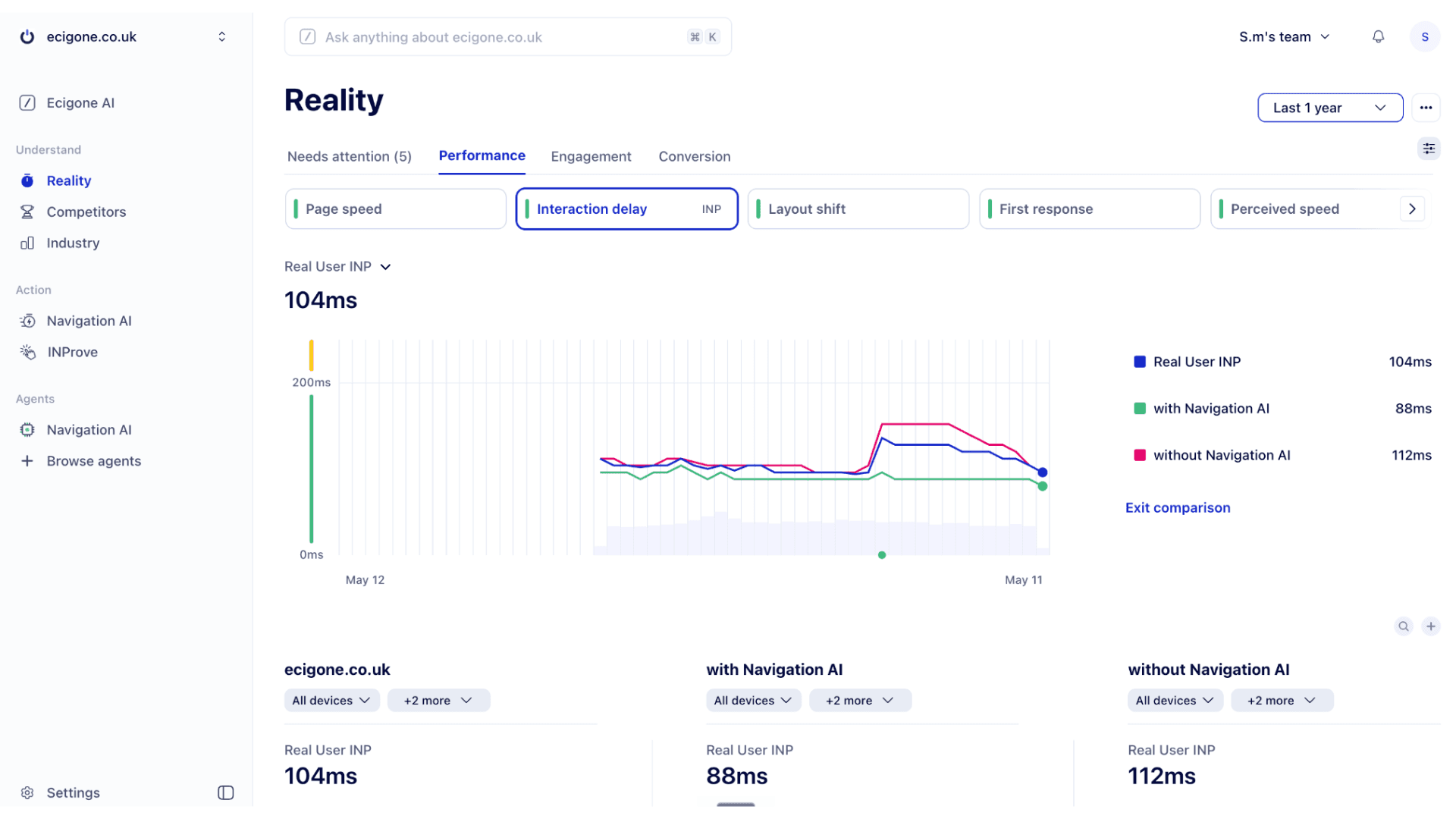Open Industry bar chart icon
The height and width of the screenshot is (819, 1456).
tap(27, 243)
